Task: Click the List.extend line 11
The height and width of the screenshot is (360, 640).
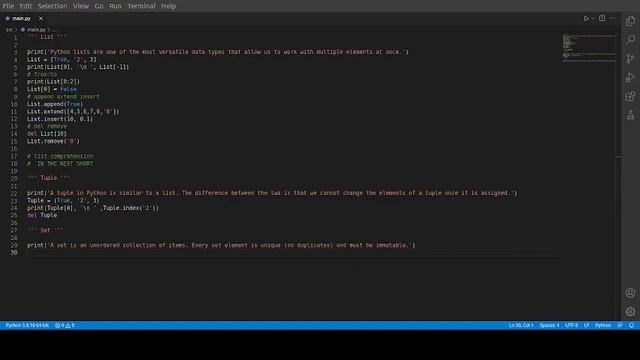Action: (x=73, y=111)
